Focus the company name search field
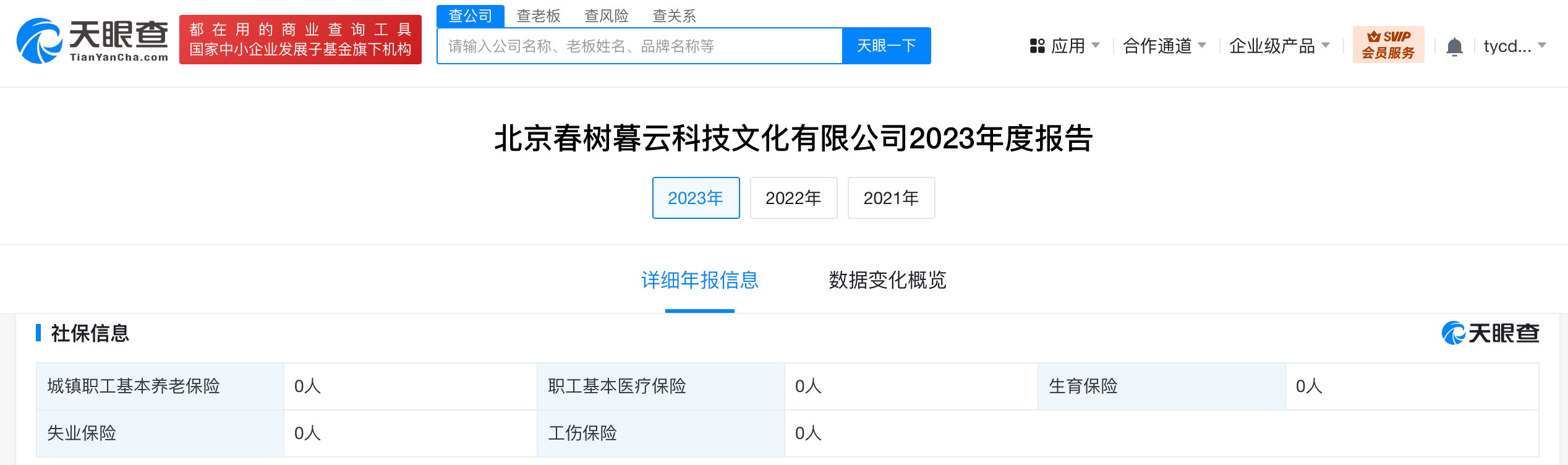The image size is (1568, 465). tap(640, 46)
